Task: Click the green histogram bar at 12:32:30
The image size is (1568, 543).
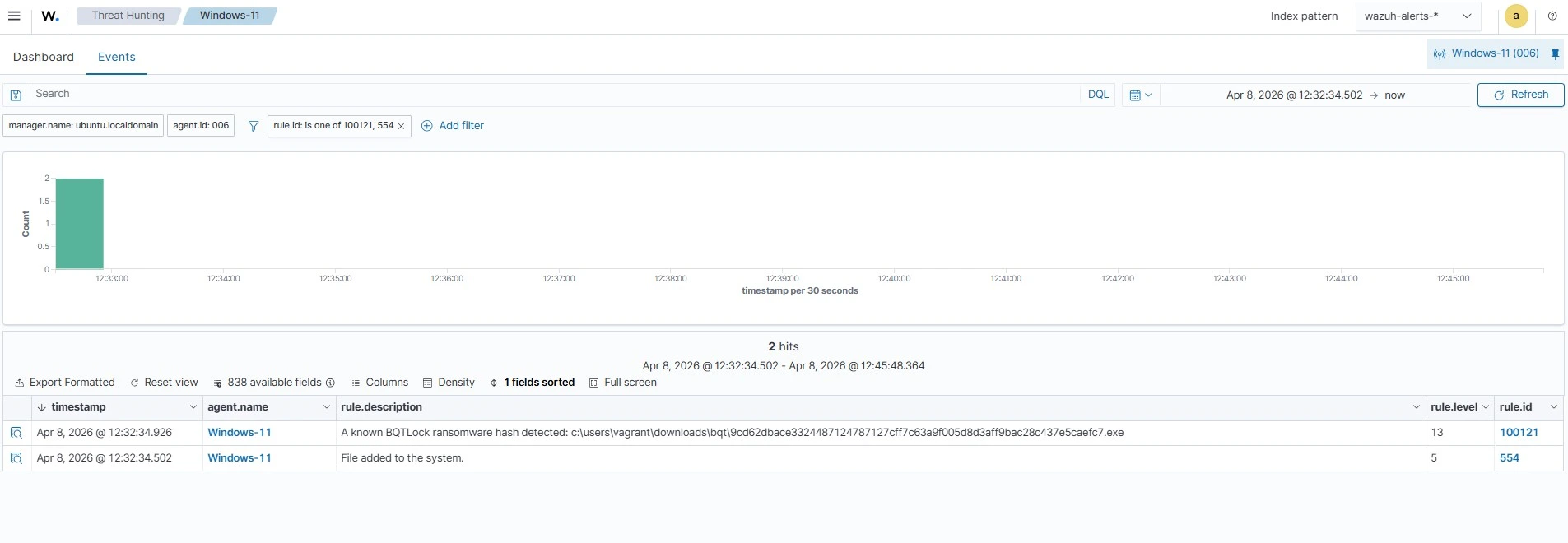Action: 79,223
